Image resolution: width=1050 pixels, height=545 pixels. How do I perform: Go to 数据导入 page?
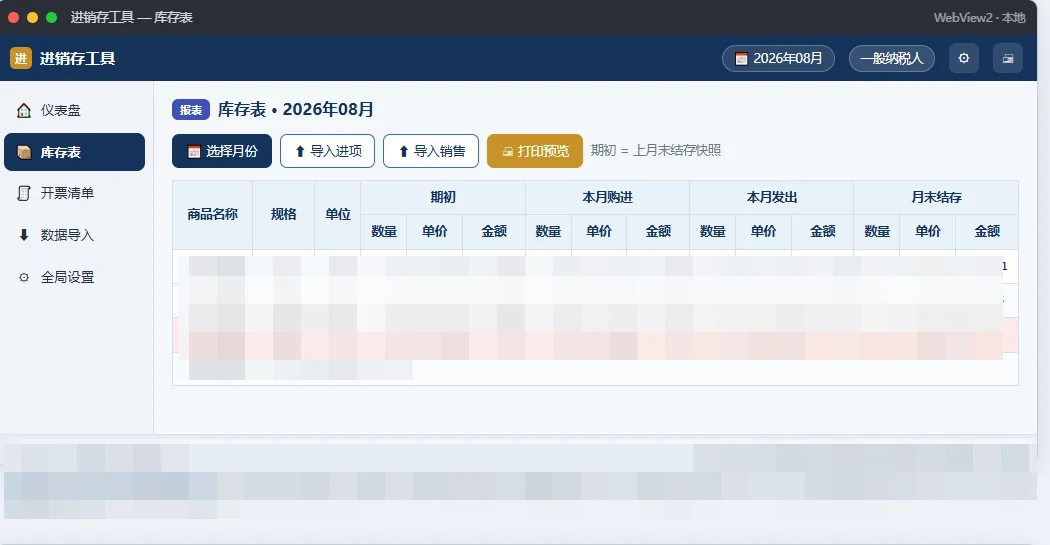click(x=74, y=235)
